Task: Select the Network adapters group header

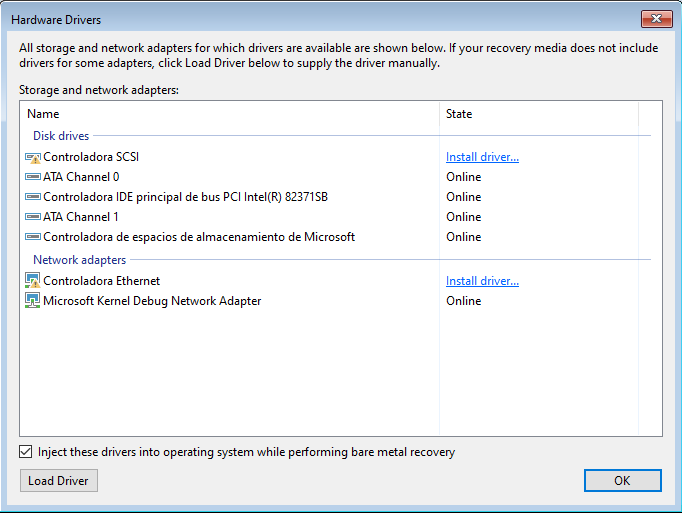Action: (80, 260)
